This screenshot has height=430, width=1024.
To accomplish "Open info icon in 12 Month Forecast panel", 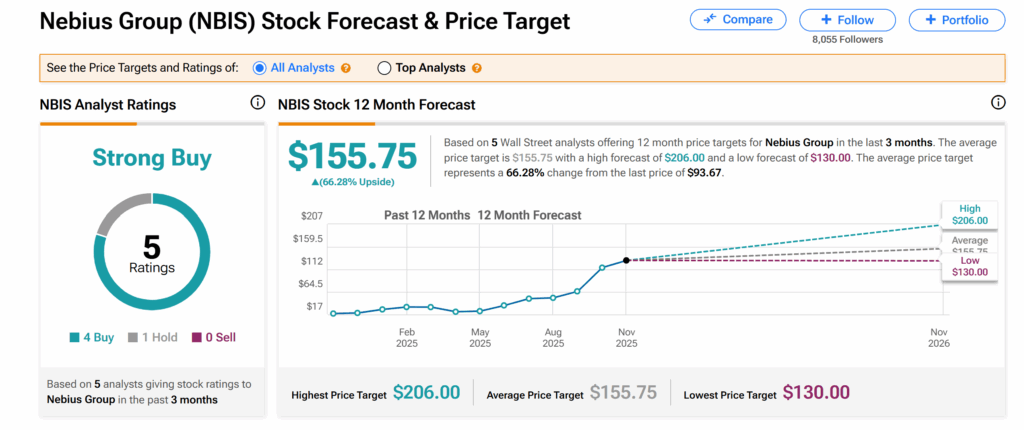I will pos(997,103).
